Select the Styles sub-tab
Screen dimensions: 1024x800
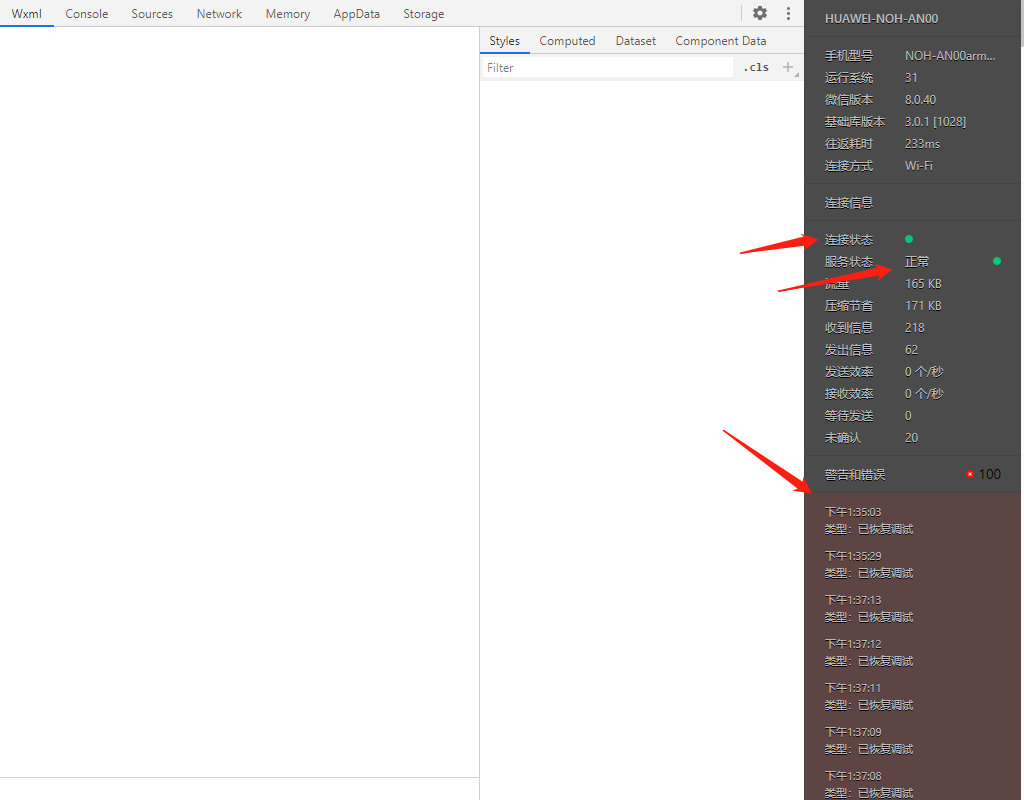(x=505, y=40)
